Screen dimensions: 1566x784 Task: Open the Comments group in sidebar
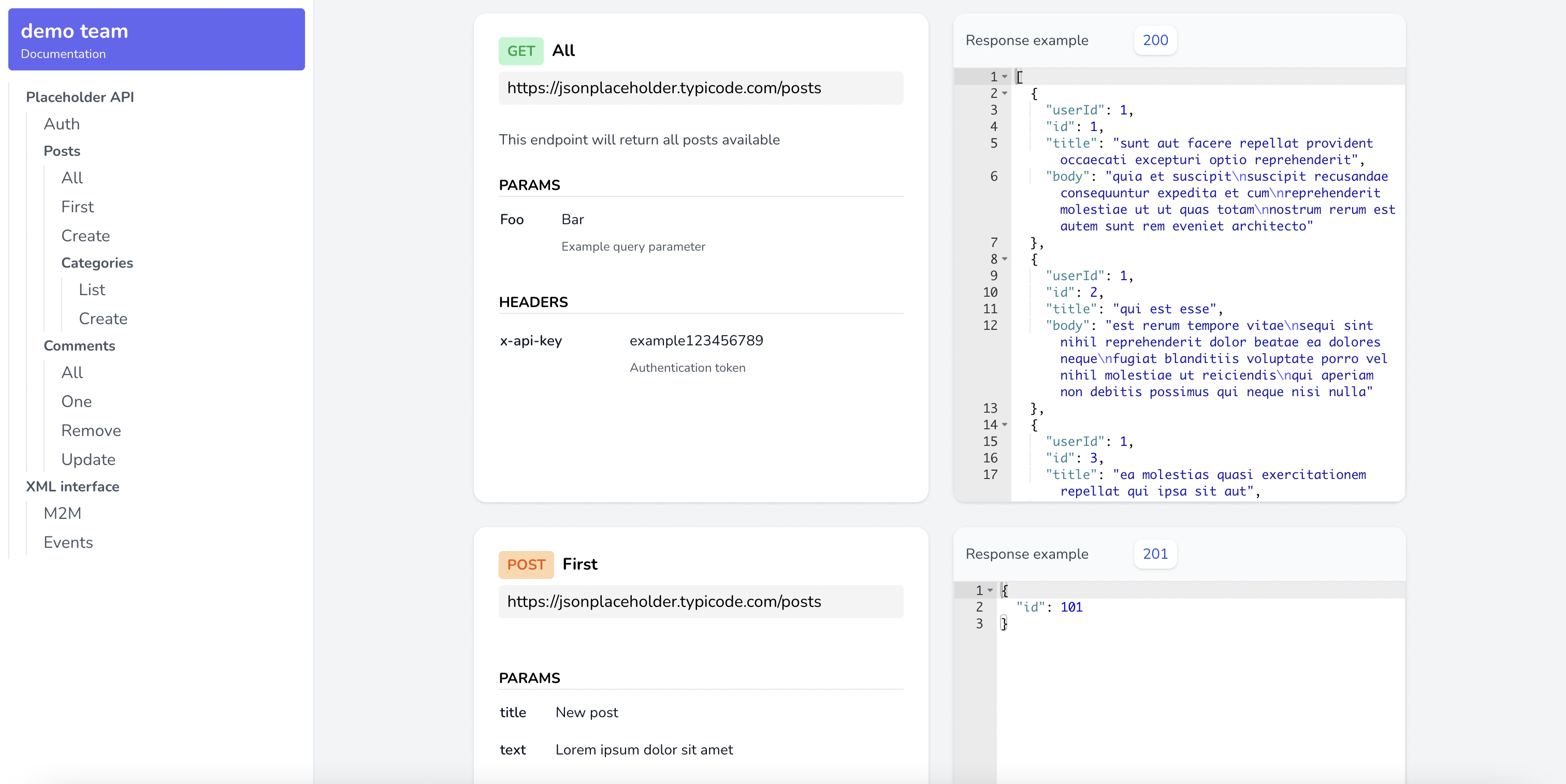pos(80,346)
